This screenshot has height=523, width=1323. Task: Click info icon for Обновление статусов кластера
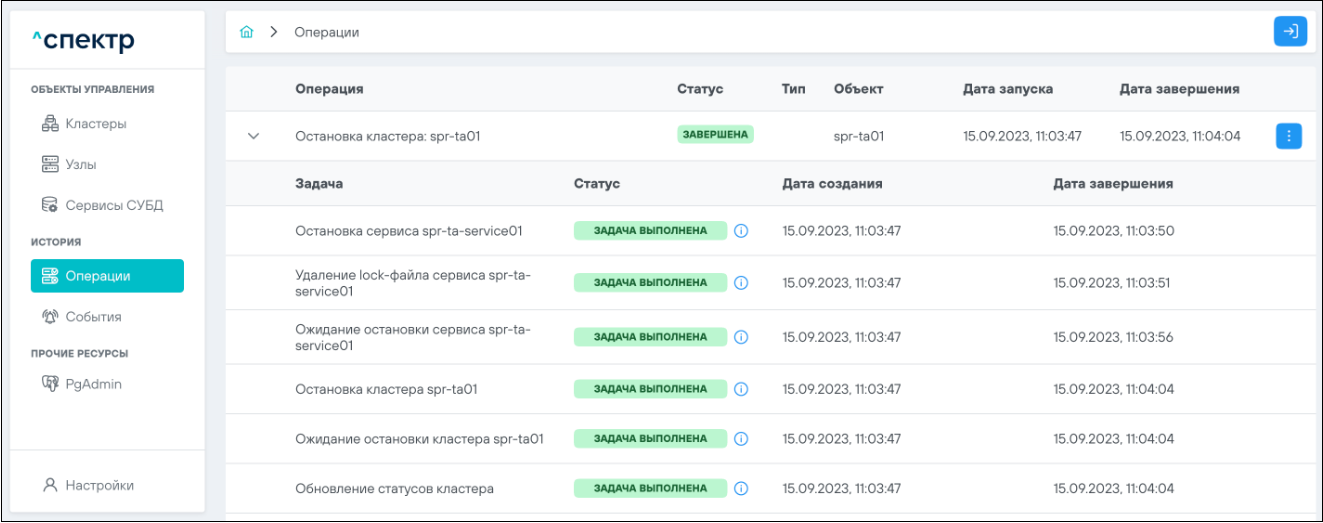[x=741, y=489]
